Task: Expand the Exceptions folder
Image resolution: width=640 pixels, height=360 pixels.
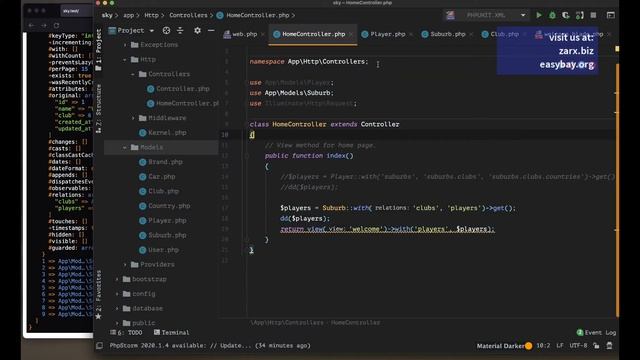Action: click(x=125, y=45)
